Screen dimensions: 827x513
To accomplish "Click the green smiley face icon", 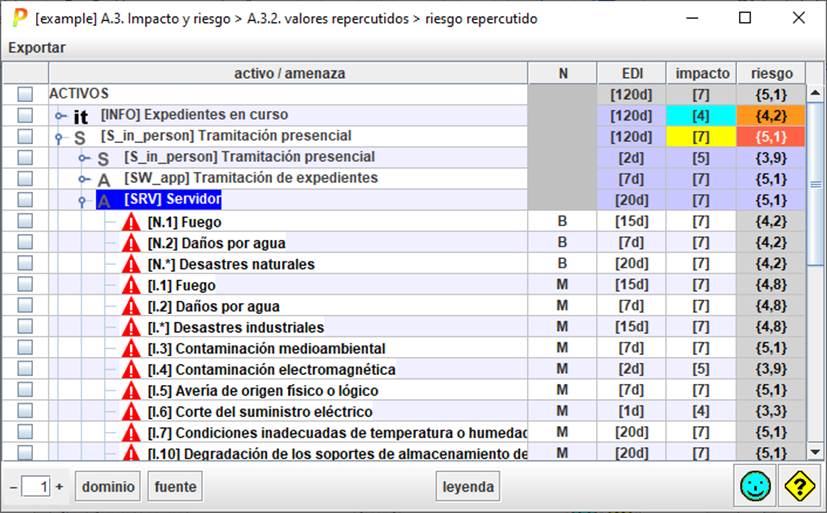I will click(x=755, y=487).
